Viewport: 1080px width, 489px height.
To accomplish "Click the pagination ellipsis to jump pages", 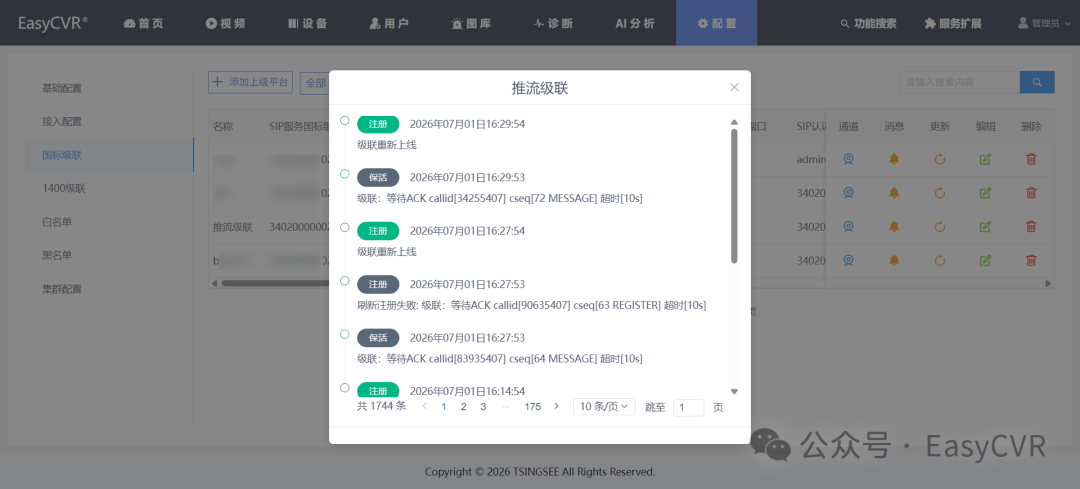I will tap(506, 406).
